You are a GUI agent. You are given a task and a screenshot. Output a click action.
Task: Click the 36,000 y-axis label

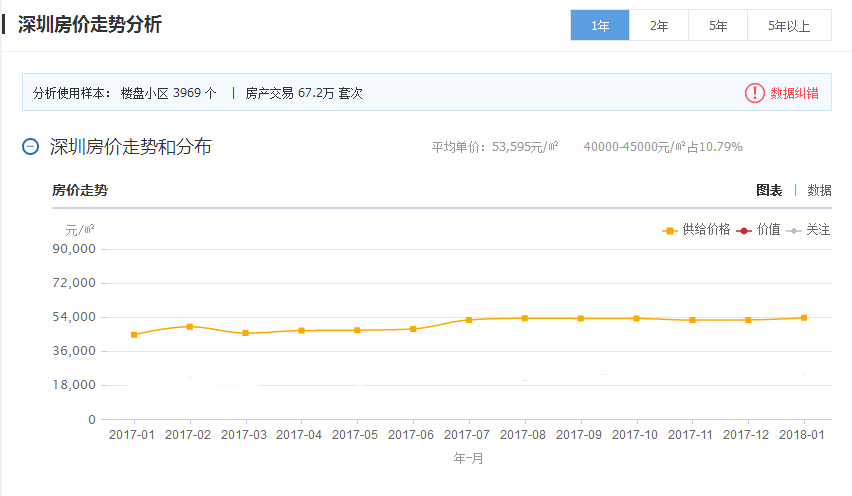tap(74, 351)
